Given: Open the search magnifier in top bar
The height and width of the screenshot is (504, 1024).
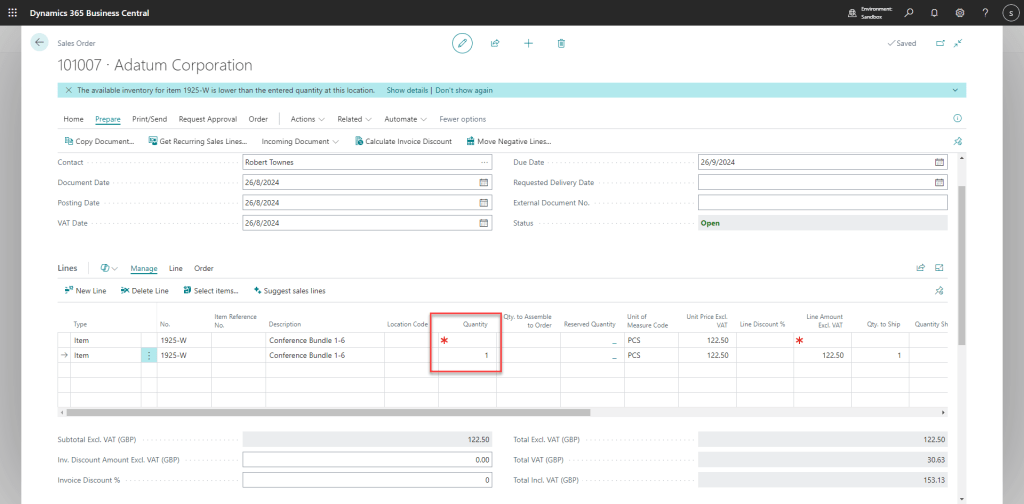Looking at the screenshot, I should [x=909, y=13].
